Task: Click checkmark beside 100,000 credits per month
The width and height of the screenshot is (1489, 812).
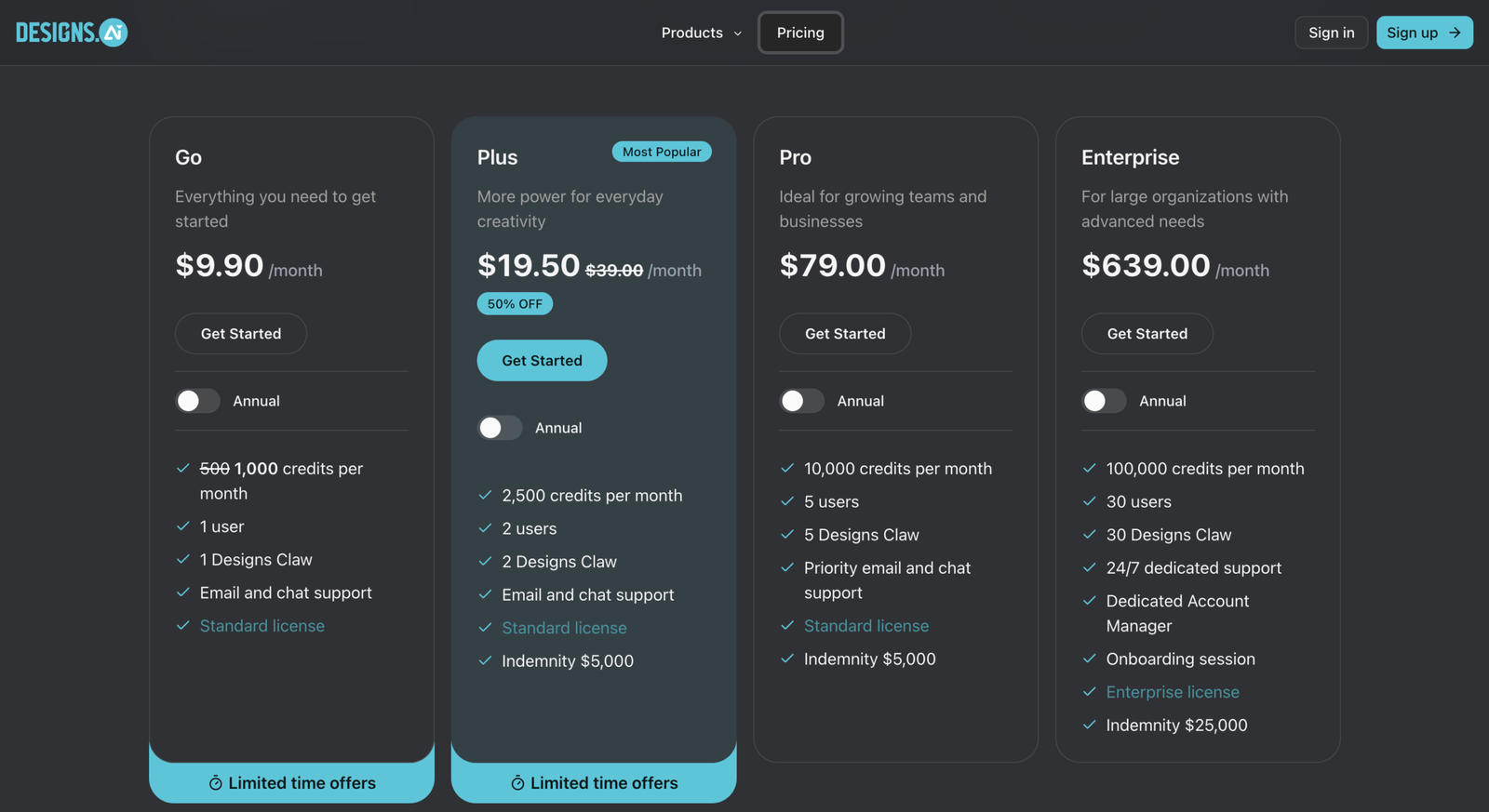Action: [1090, 469]
